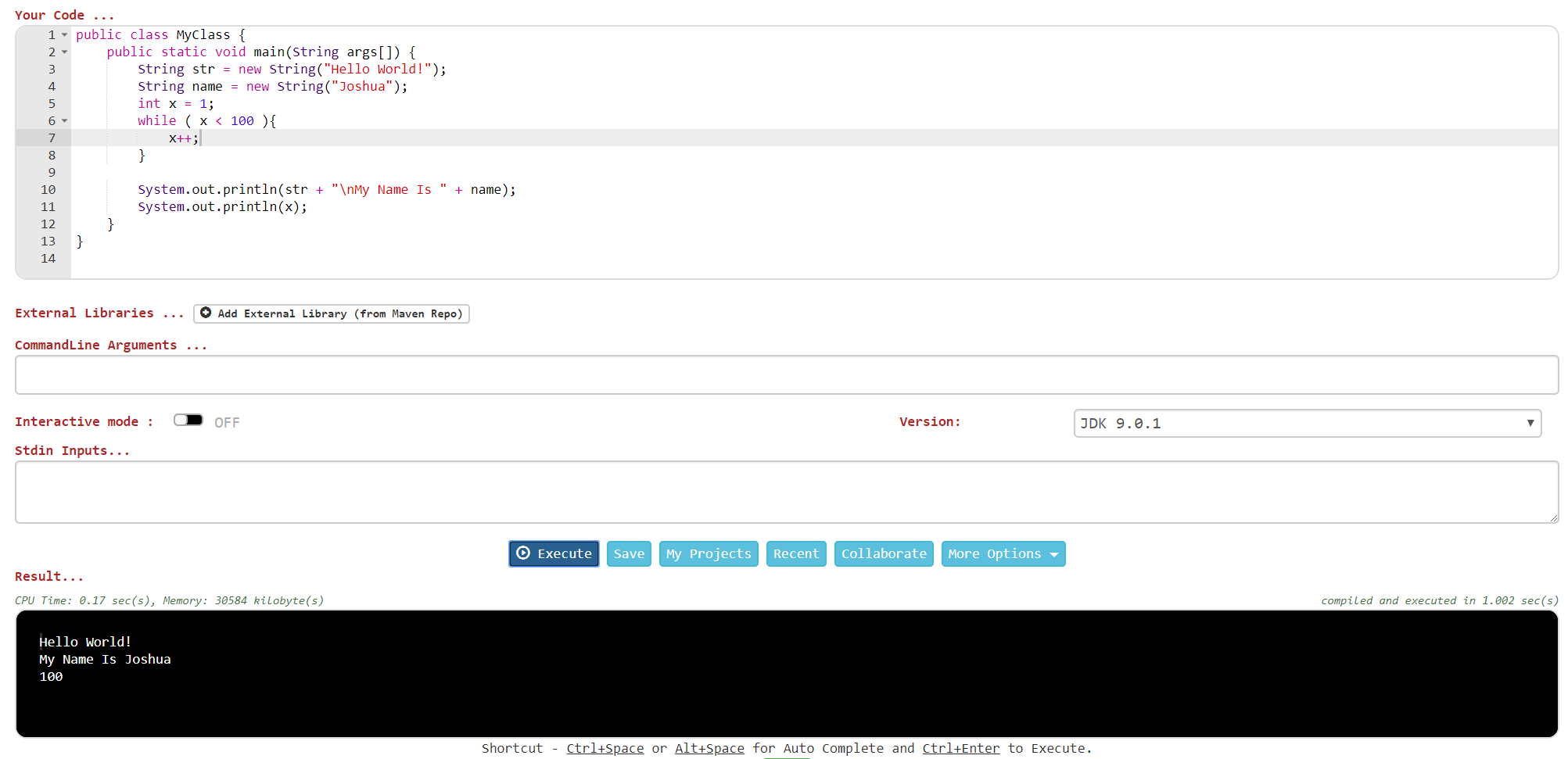Focus the CommandLine Arguments input field
This screenshot has width=1568, height=759.
[x=787, y=375]
